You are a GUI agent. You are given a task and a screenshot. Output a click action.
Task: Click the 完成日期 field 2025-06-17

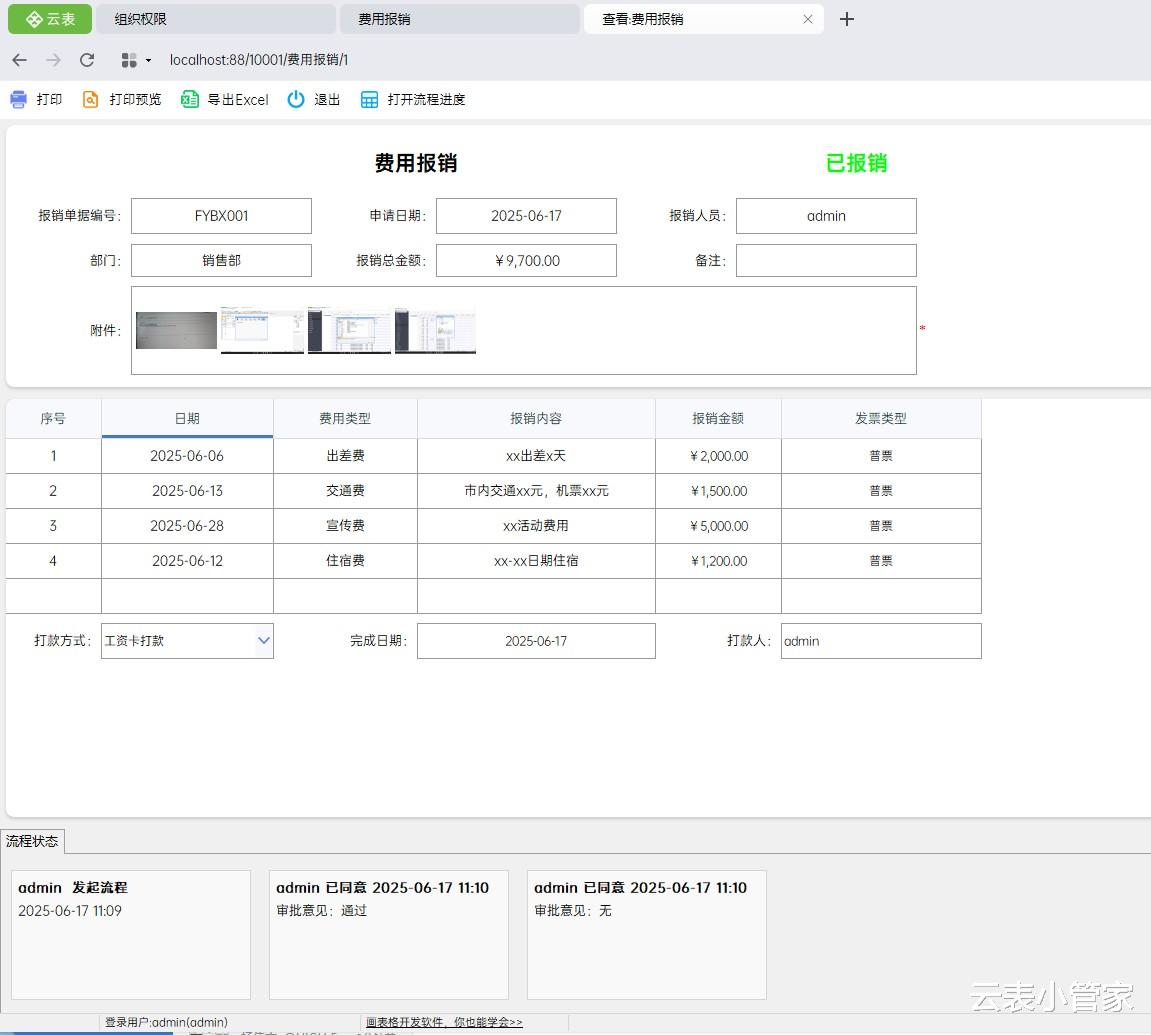[x=536, y=641]
